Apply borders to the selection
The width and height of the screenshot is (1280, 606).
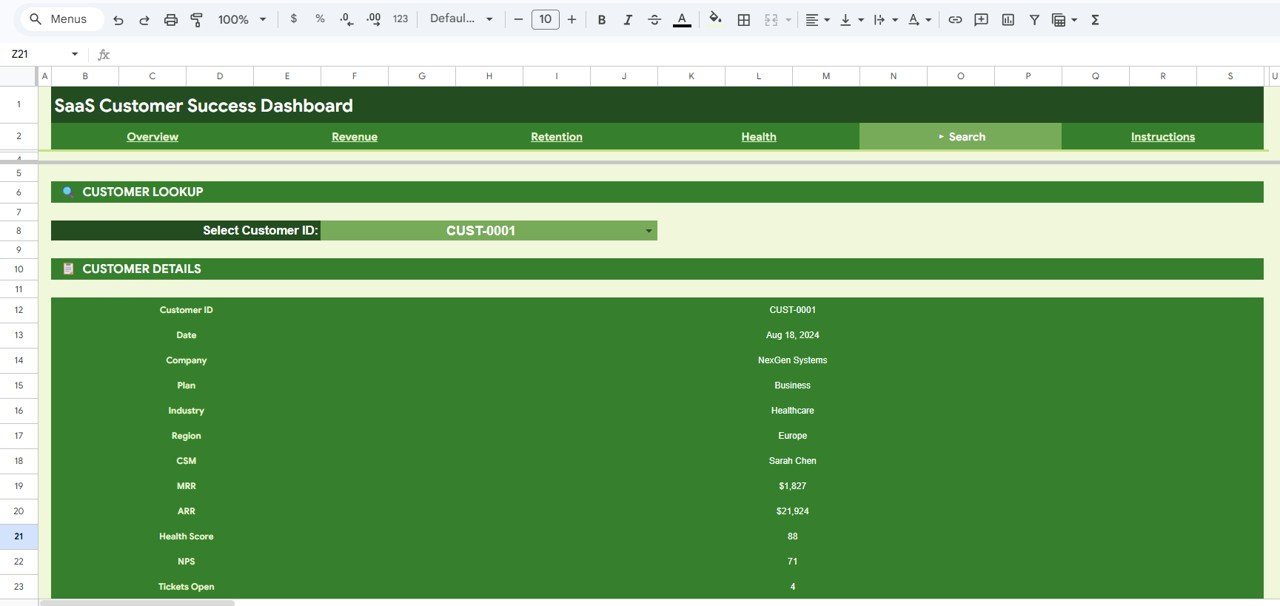(743, 19)
